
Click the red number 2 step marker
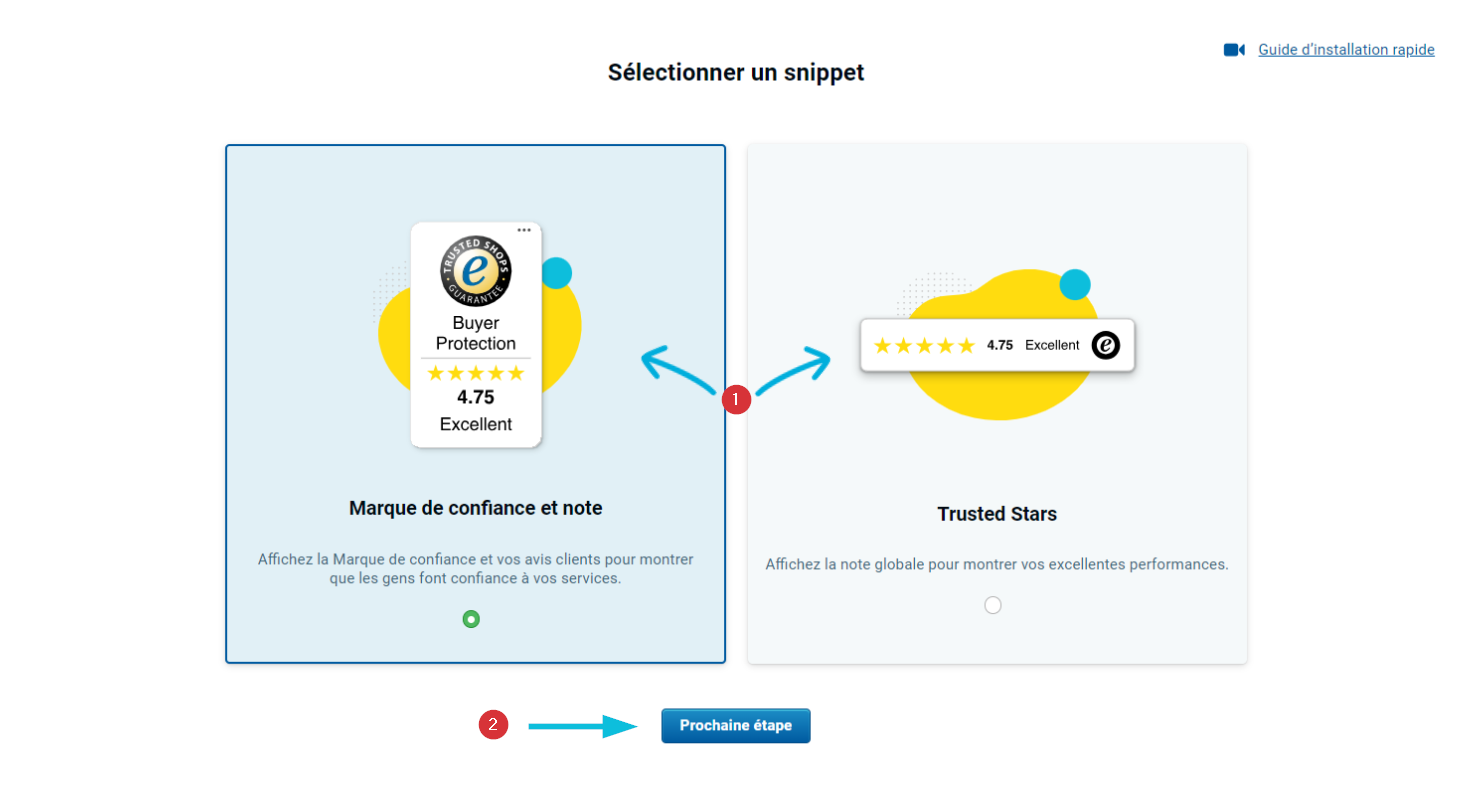493,725
